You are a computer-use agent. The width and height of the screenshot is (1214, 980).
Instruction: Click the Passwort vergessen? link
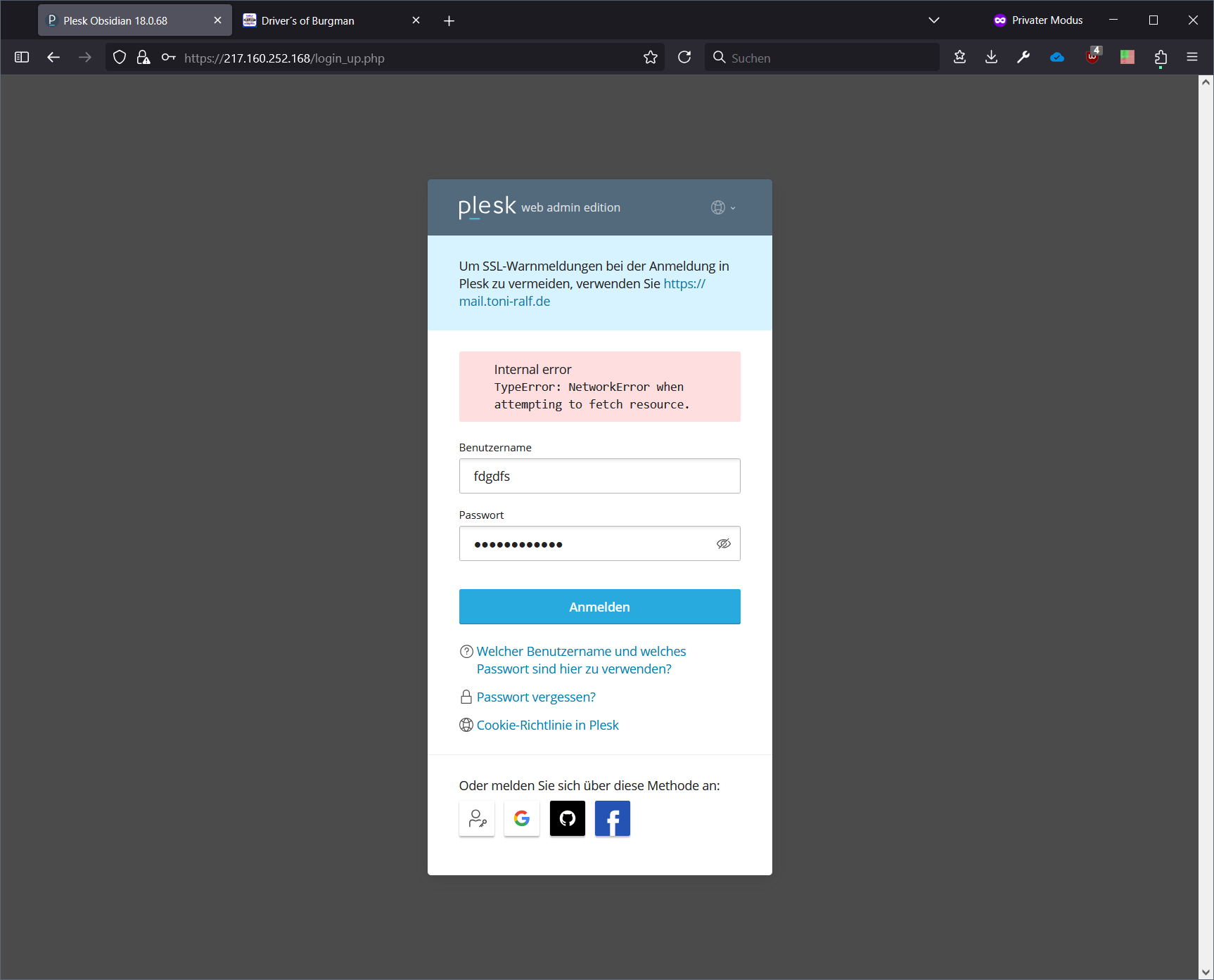pyautogui.click(x=536, y=697)
